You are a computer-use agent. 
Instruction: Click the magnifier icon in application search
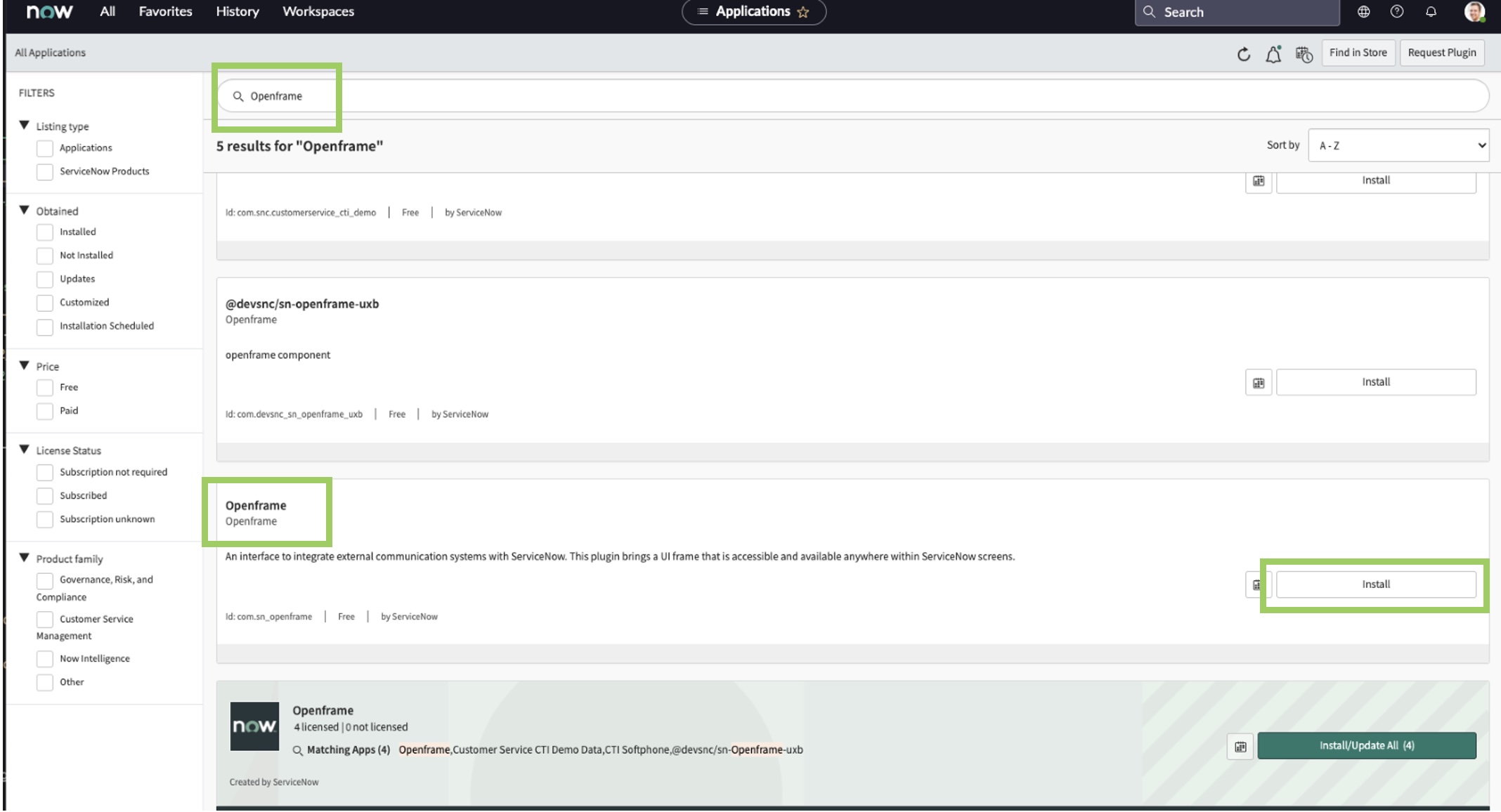tap(238, 96)
